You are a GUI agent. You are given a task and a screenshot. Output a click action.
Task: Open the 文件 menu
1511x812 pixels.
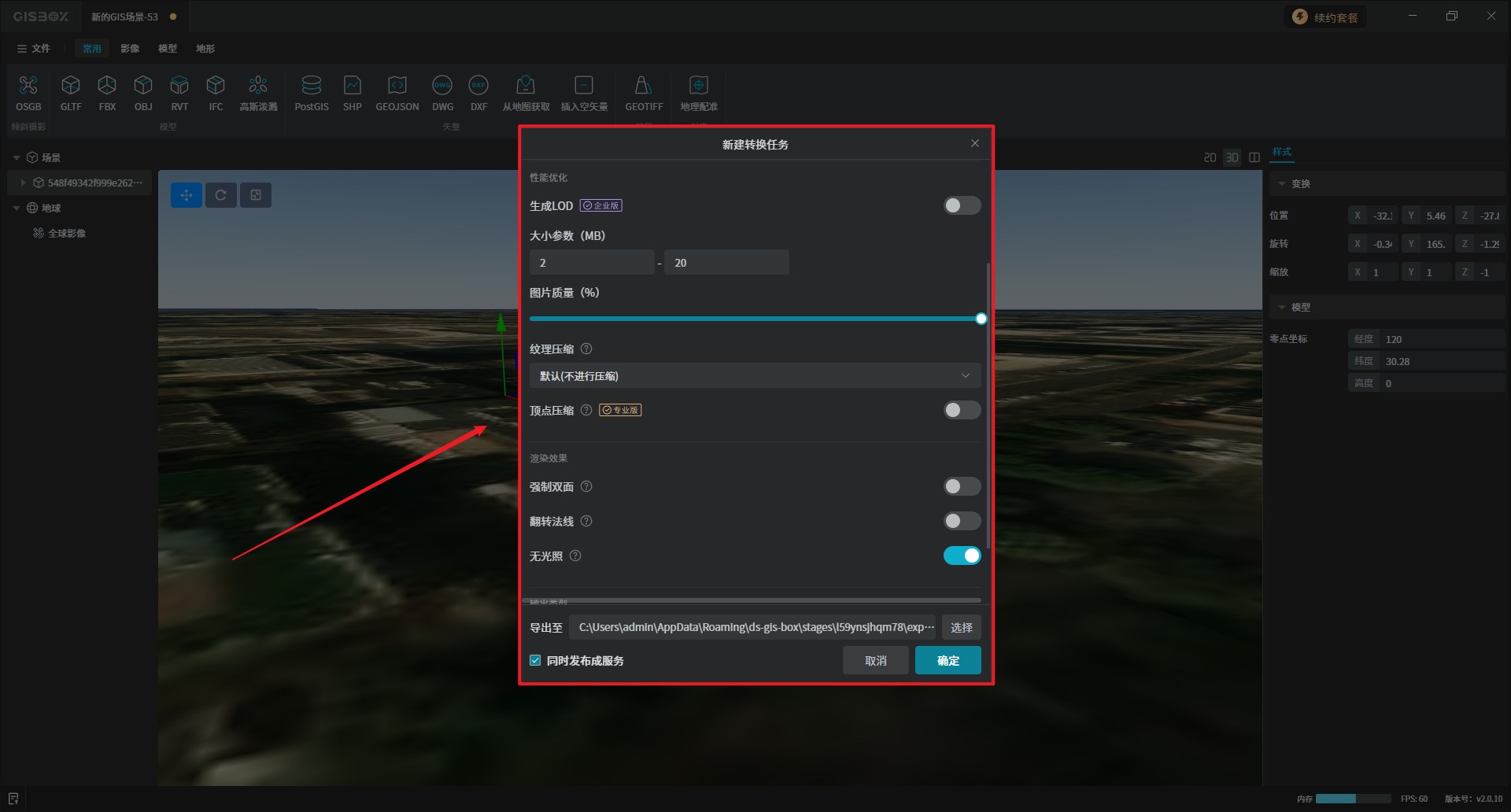pyautogui.click(x=34, y=49)
